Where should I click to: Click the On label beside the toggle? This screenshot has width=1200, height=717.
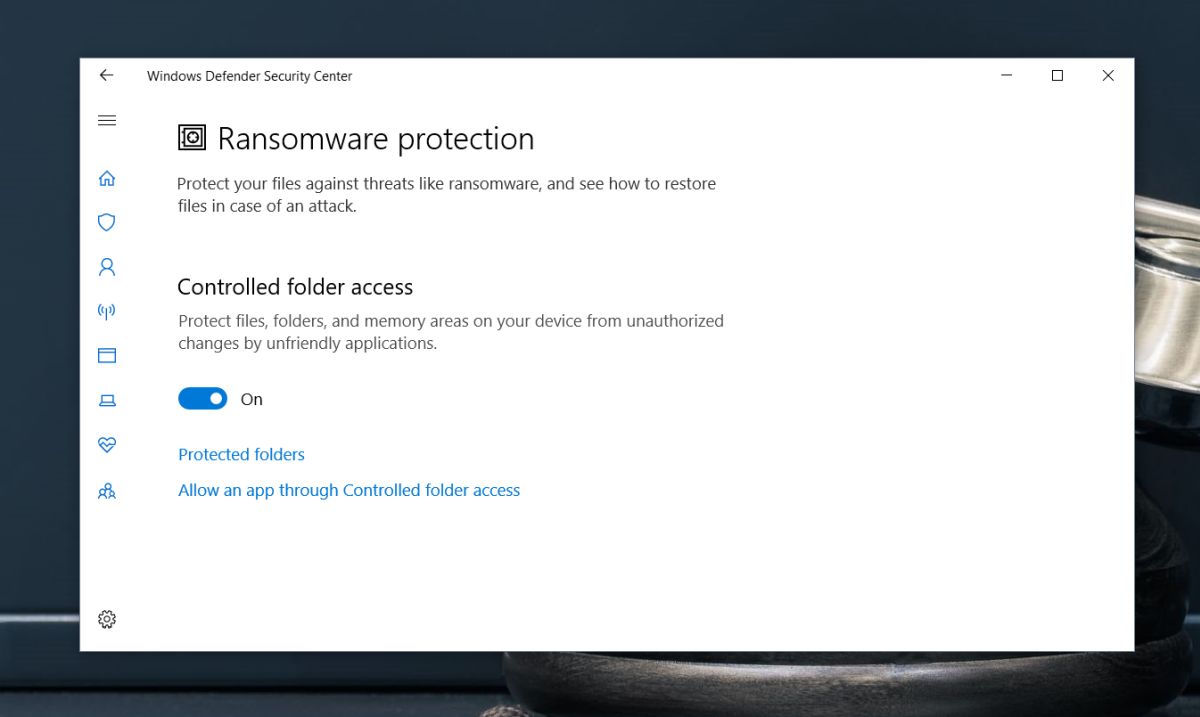tap(252, 399)
